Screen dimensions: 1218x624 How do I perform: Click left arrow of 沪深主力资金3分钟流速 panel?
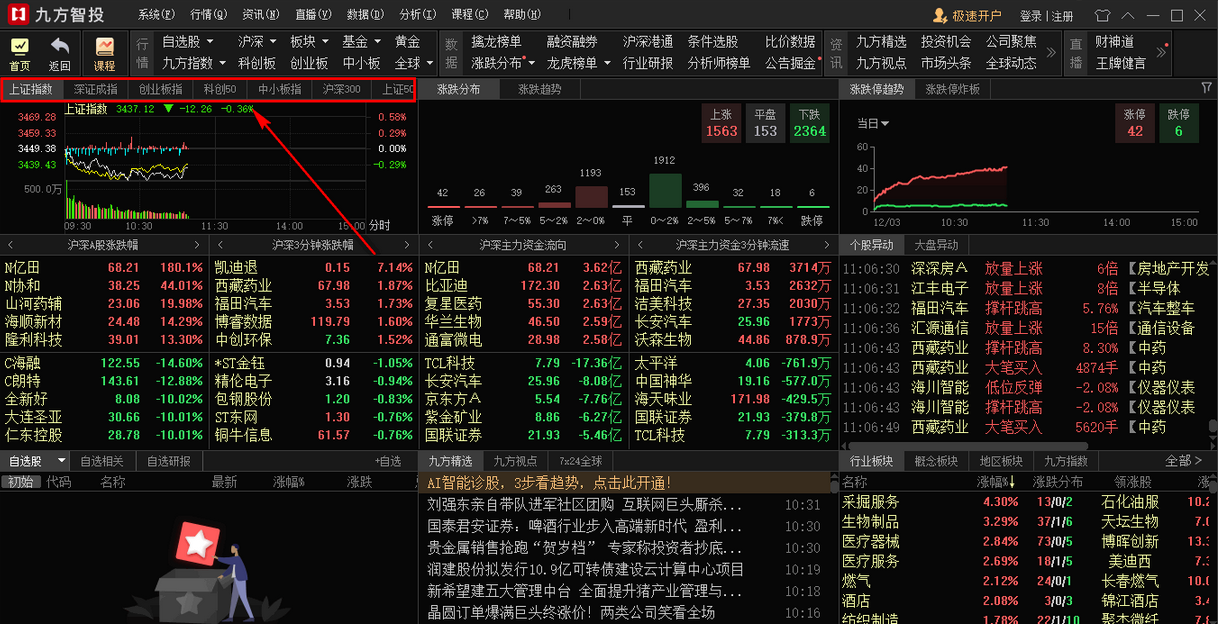point(639,244)
